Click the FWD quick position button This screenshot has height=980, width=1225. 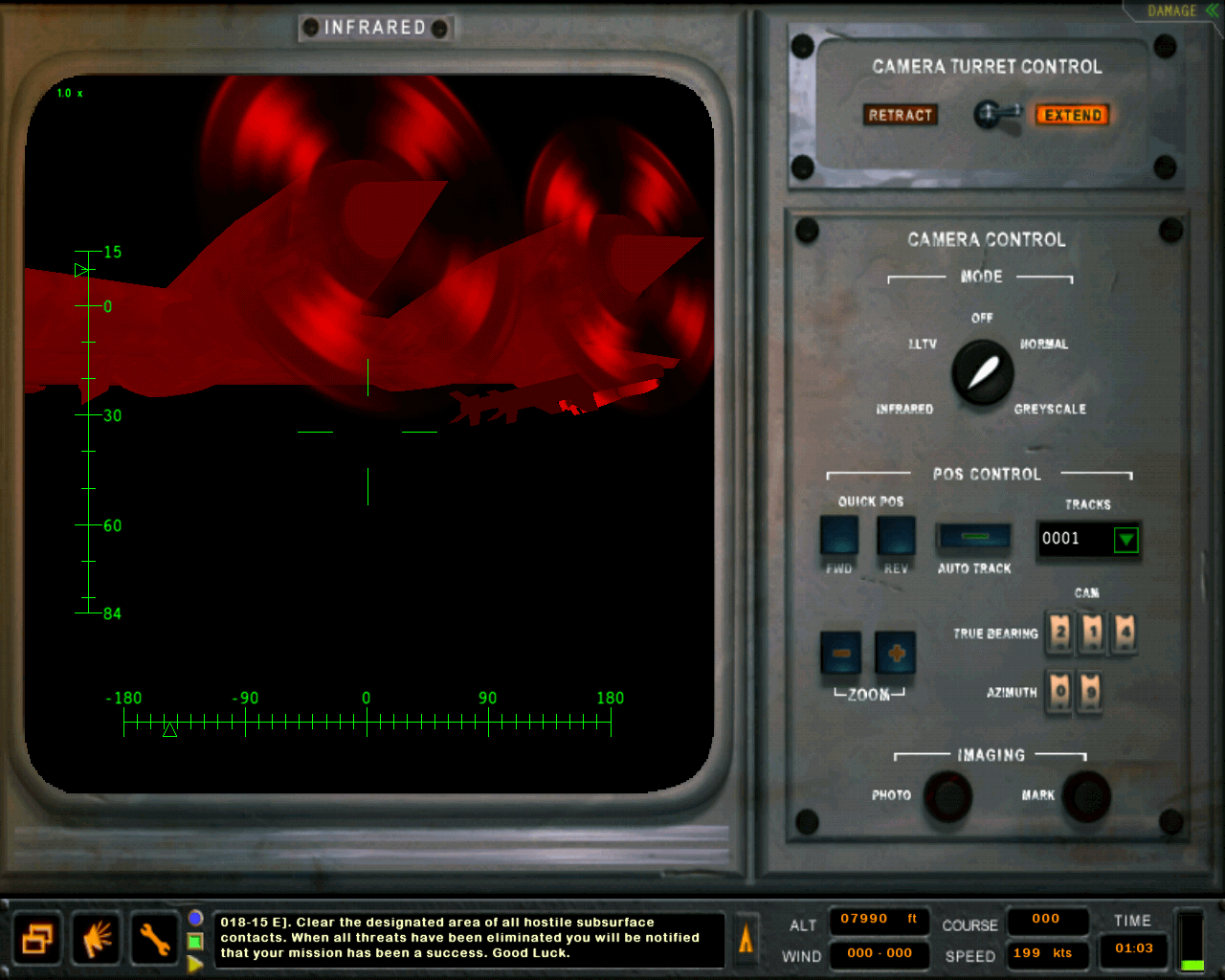839,536
